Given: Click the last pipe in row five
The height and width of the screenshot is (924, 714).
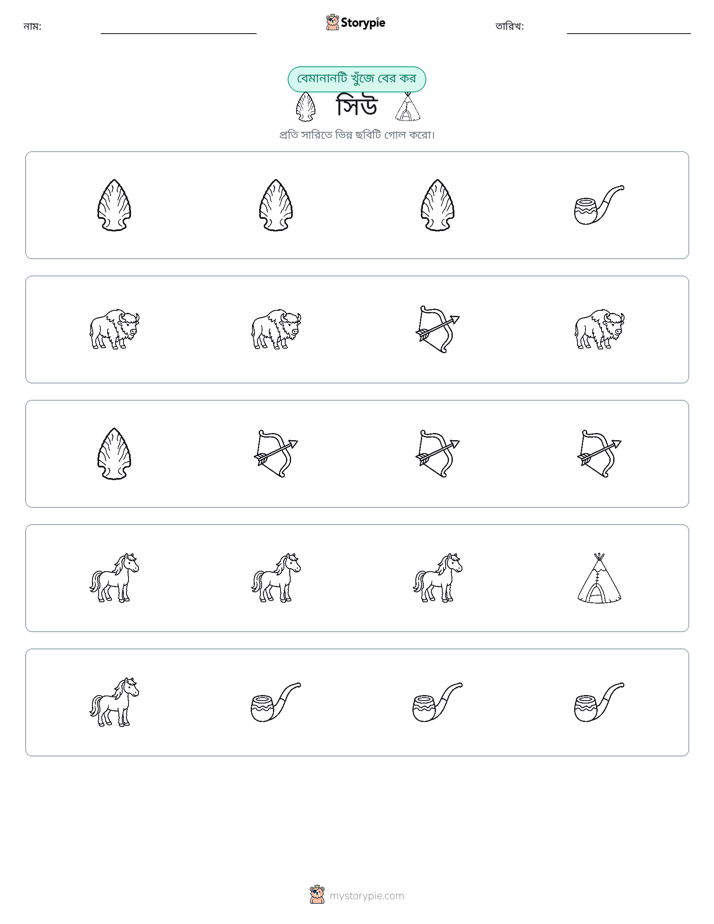Looking at the screenshot, I should (599, 702).
